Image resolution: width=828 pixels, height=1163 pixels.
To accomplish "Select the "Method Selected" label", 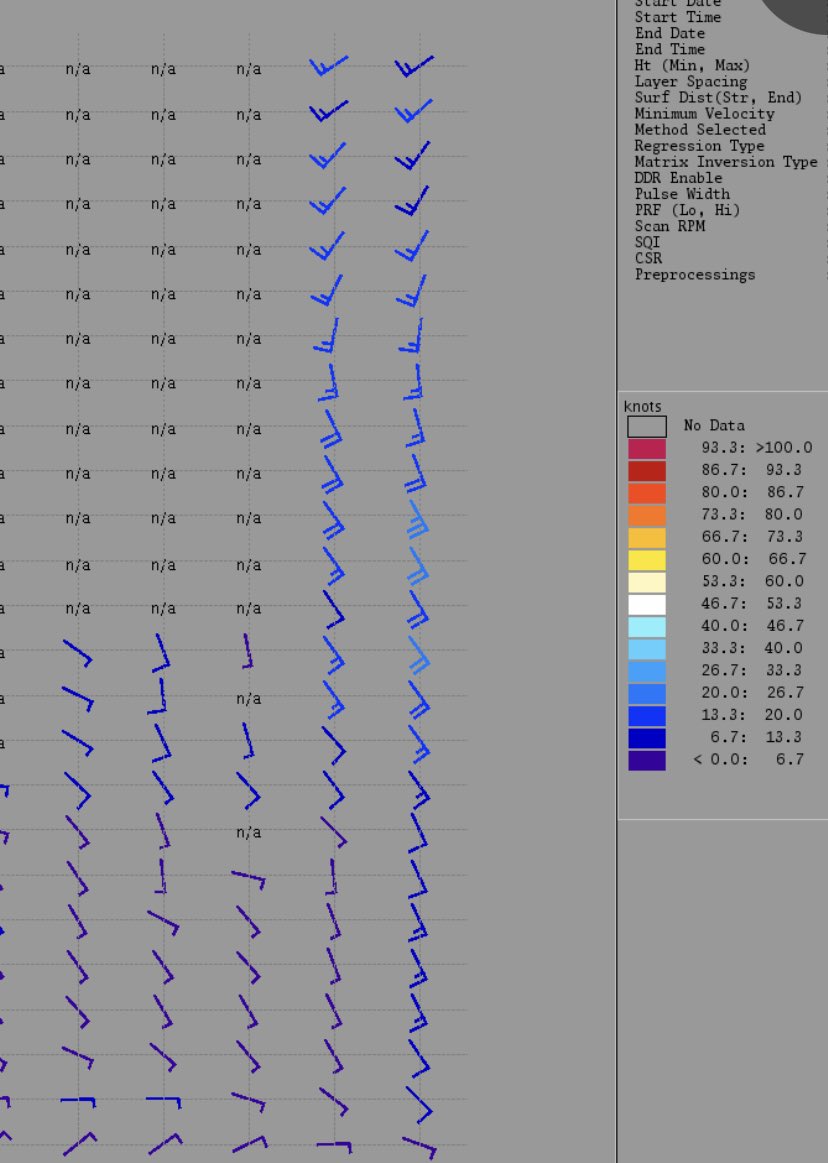I will [700, 130].
